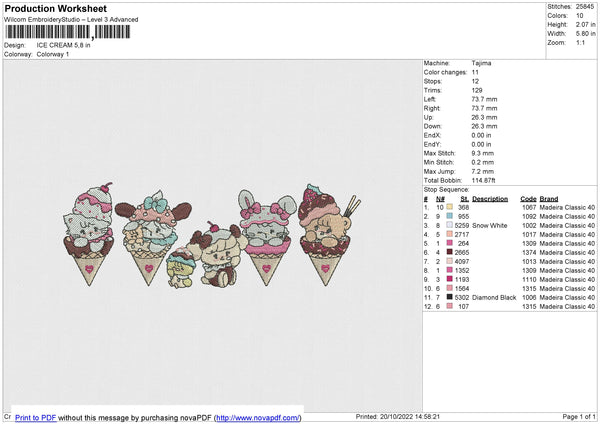The width and height of the screenshot is (600, 424).
Task: Select the teal swatch with 955 stitches
Action: click(x=450, y=216)
